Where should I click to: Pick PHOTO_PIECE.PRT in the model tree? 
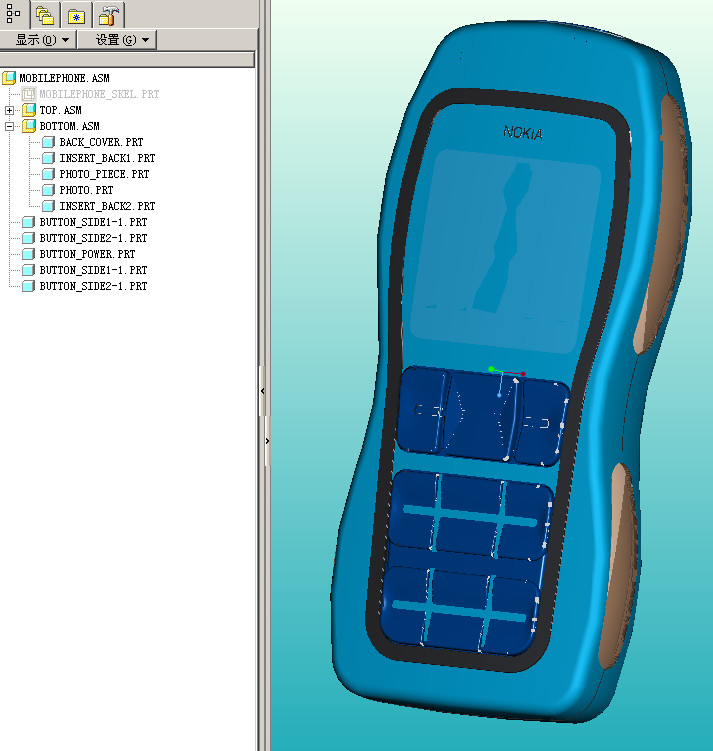(104, 174)
